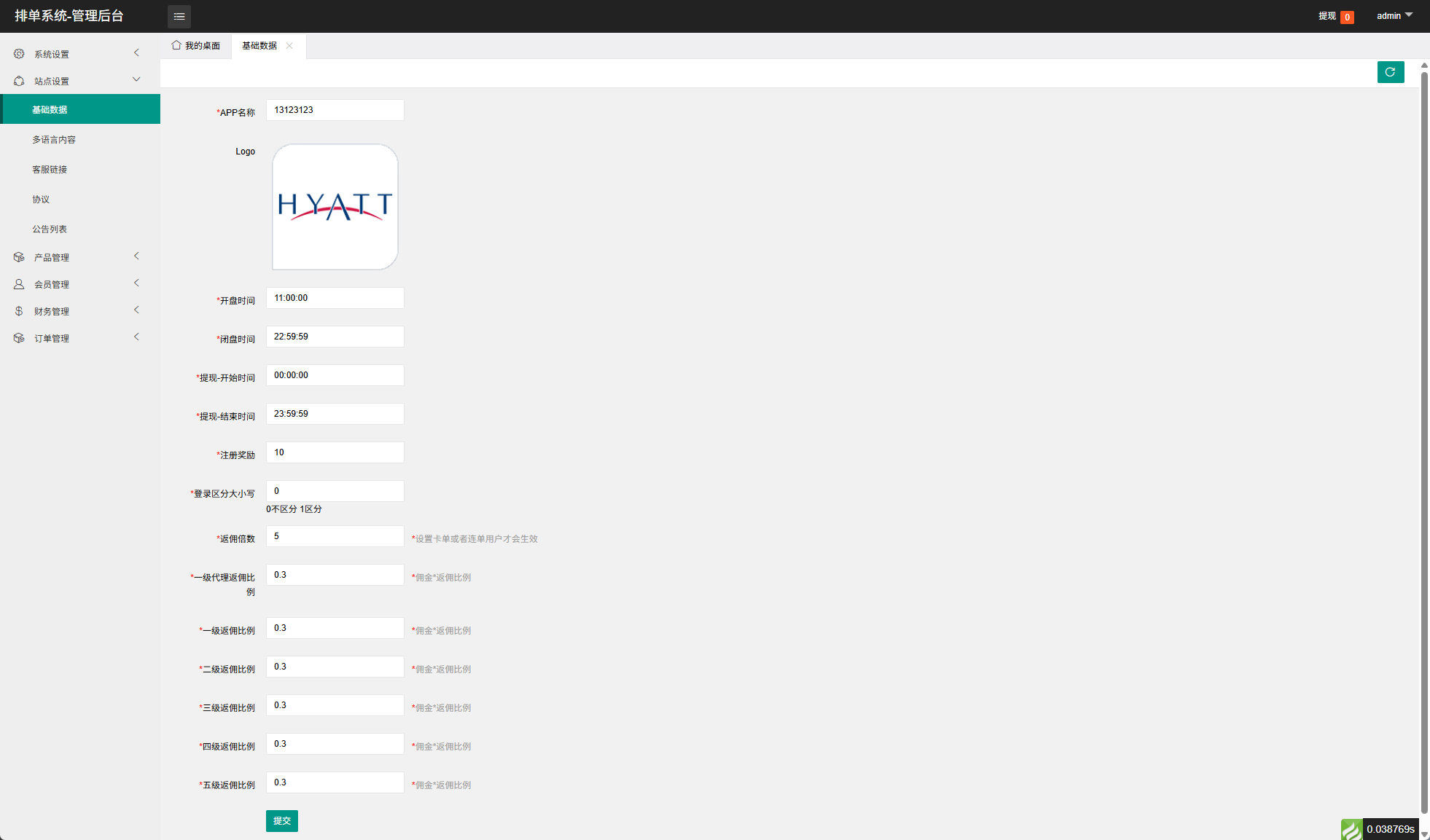Open 多语言内容 menu item
The width and height of the screenshot is (1430, 840).
tap(54, 139)
